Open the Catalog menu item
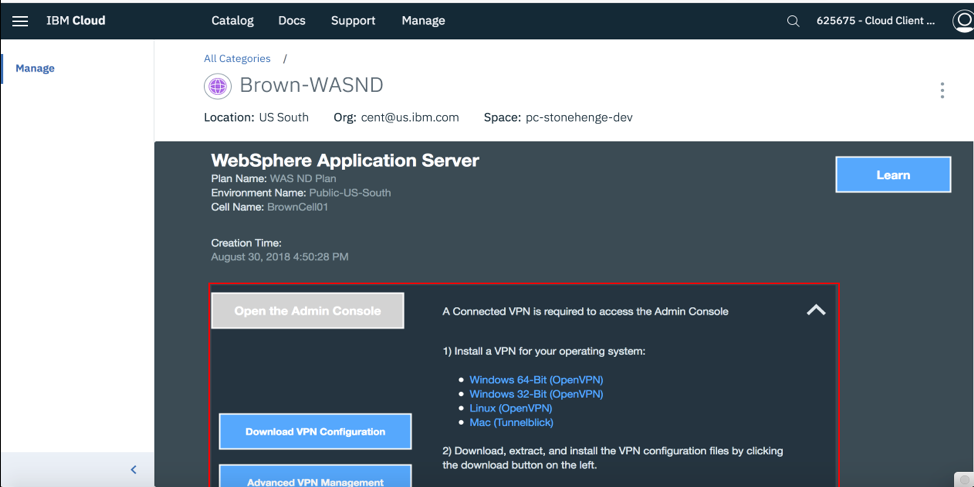Screen dimensions: 974x487 [x=232, y=21]
